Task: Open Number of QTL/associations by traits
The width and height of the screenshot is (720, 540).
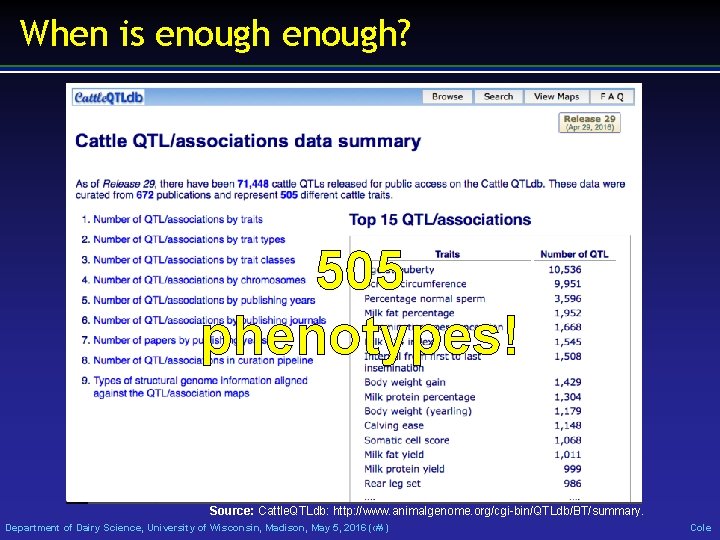Action: point(178,219)
